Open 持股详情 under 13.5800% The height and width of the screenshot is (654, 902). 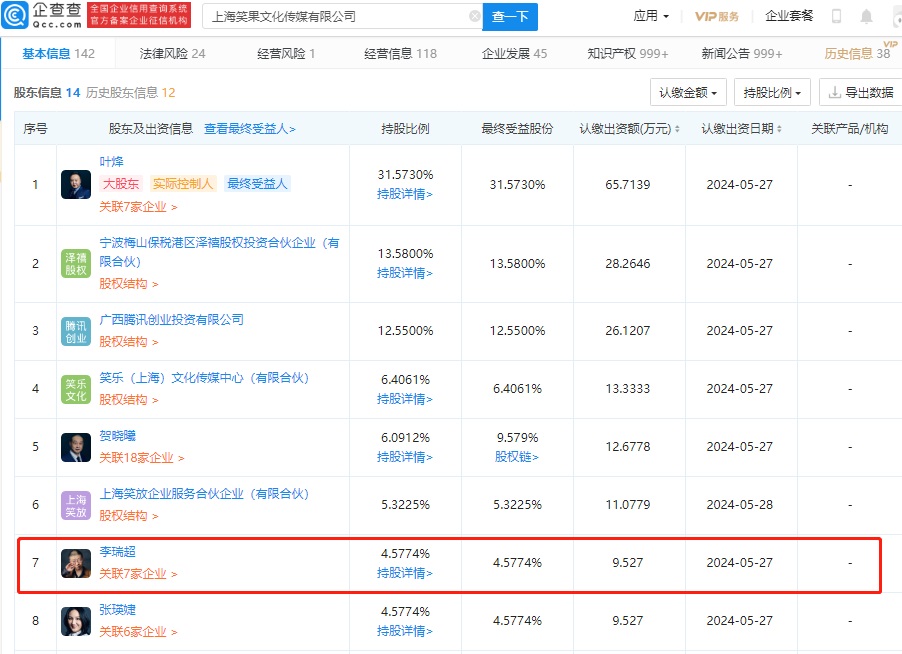pyautogui.click(x=404, y=273)
